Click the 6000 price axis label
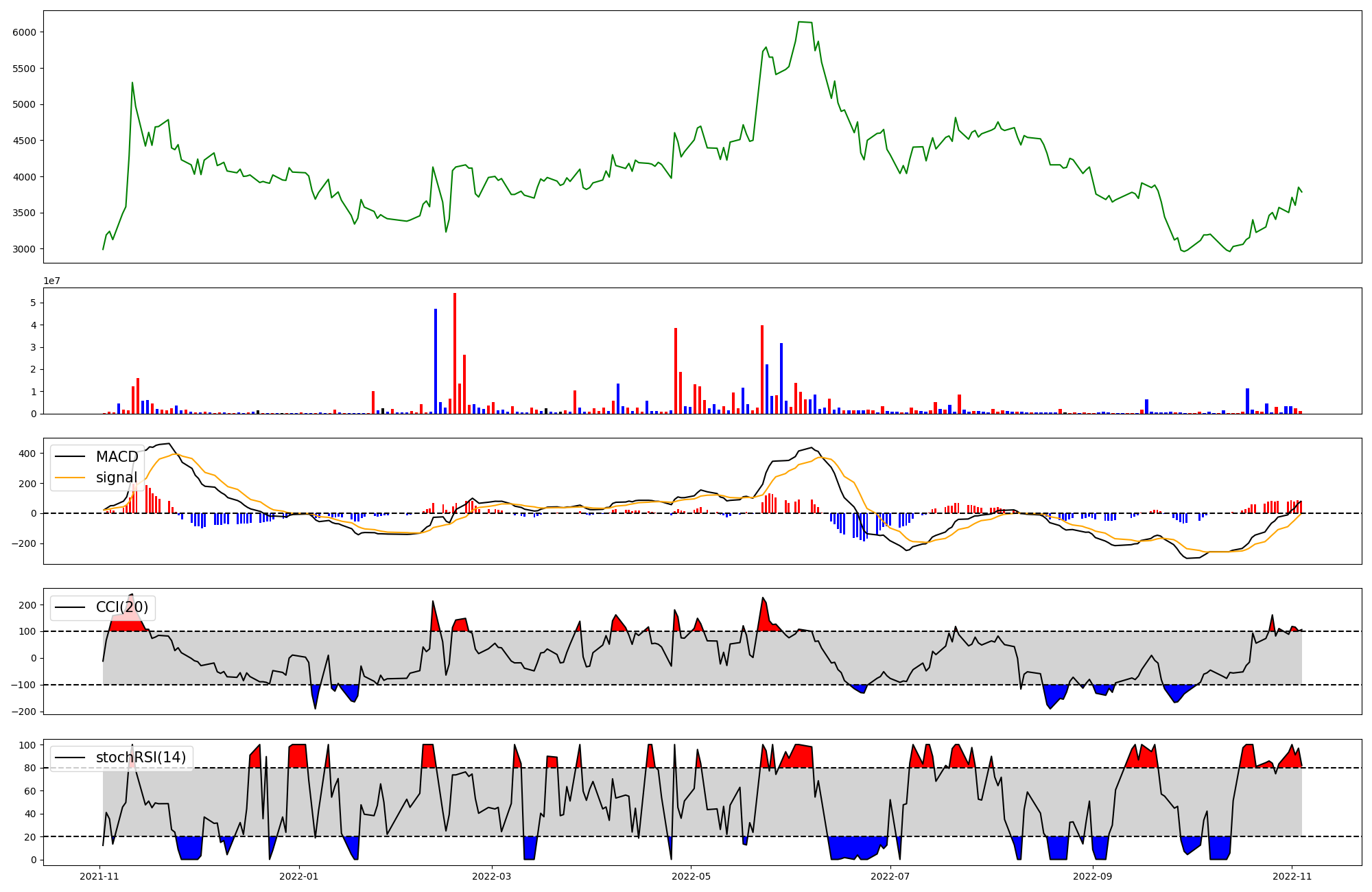 [x=23, y=32]
